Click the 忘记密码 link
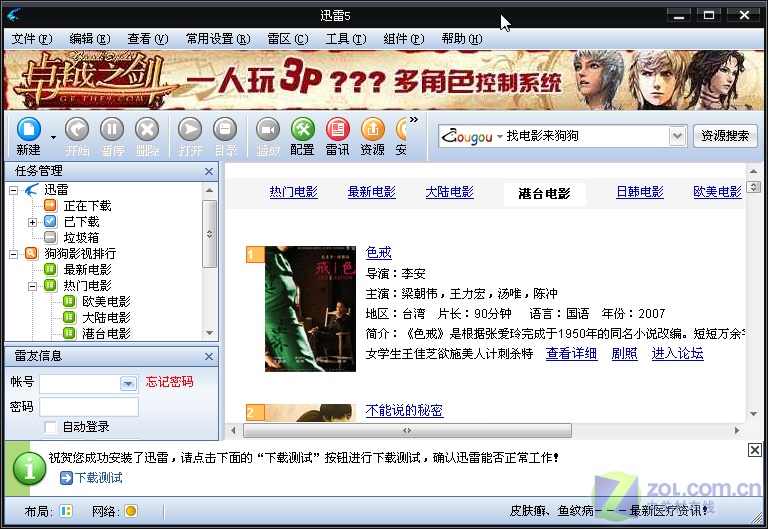 pyautogui.click(x=169, y=382)
